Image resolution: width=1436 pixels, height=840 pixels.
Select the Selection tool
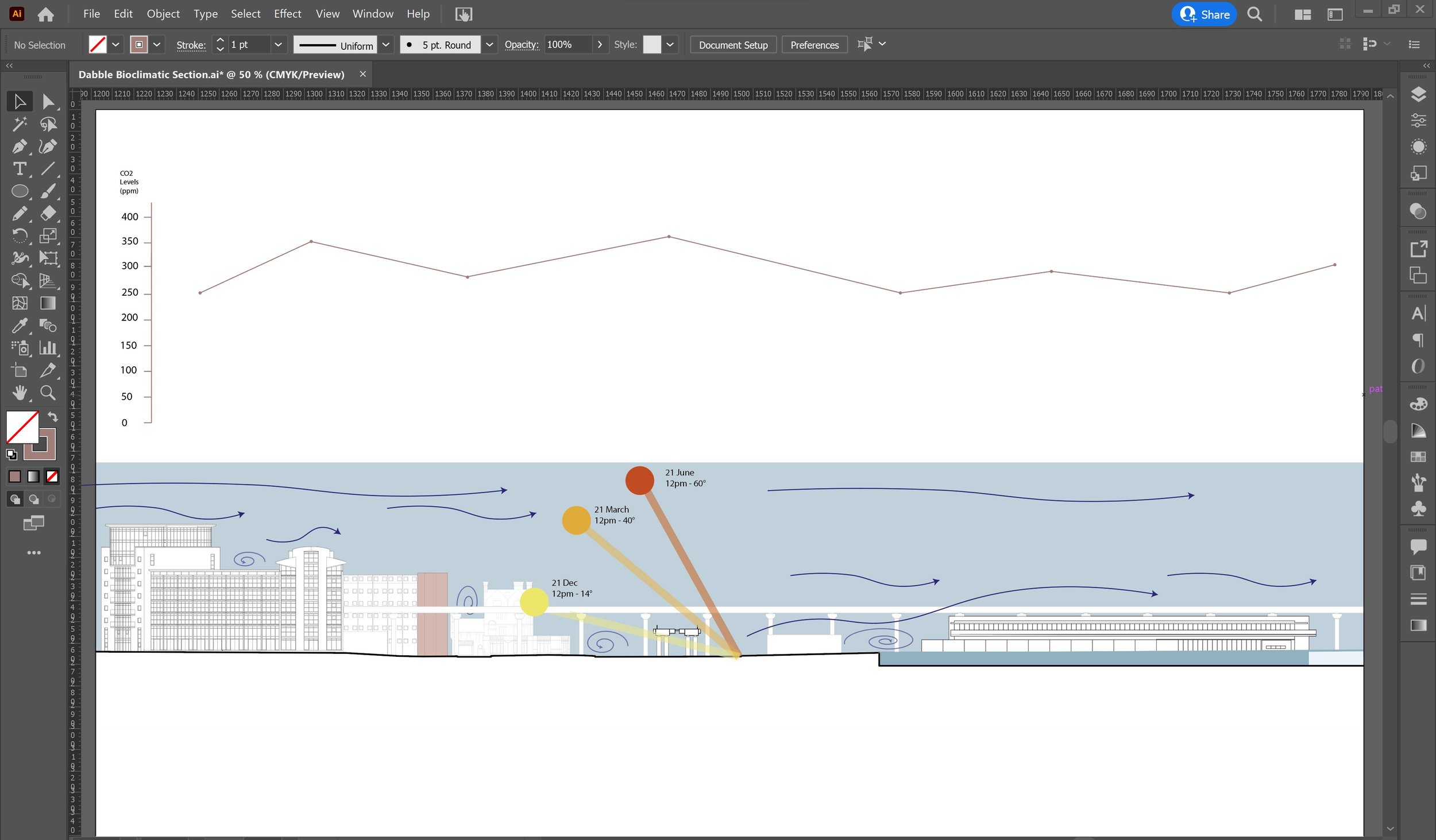[x=20, y=102]
